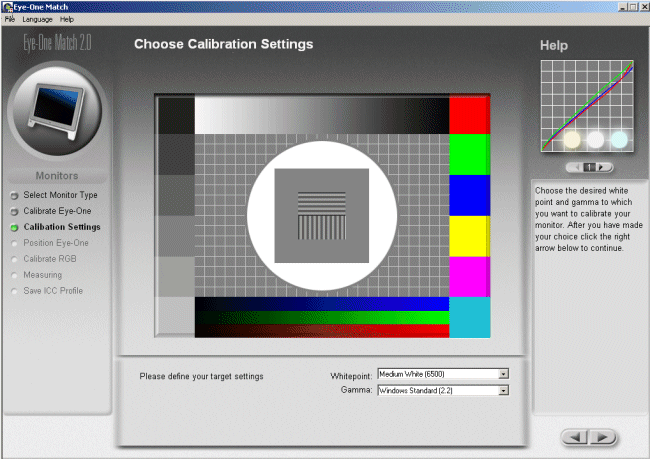Open the Language menu
This screenshot has width=650, height=459.
(37, 19)
